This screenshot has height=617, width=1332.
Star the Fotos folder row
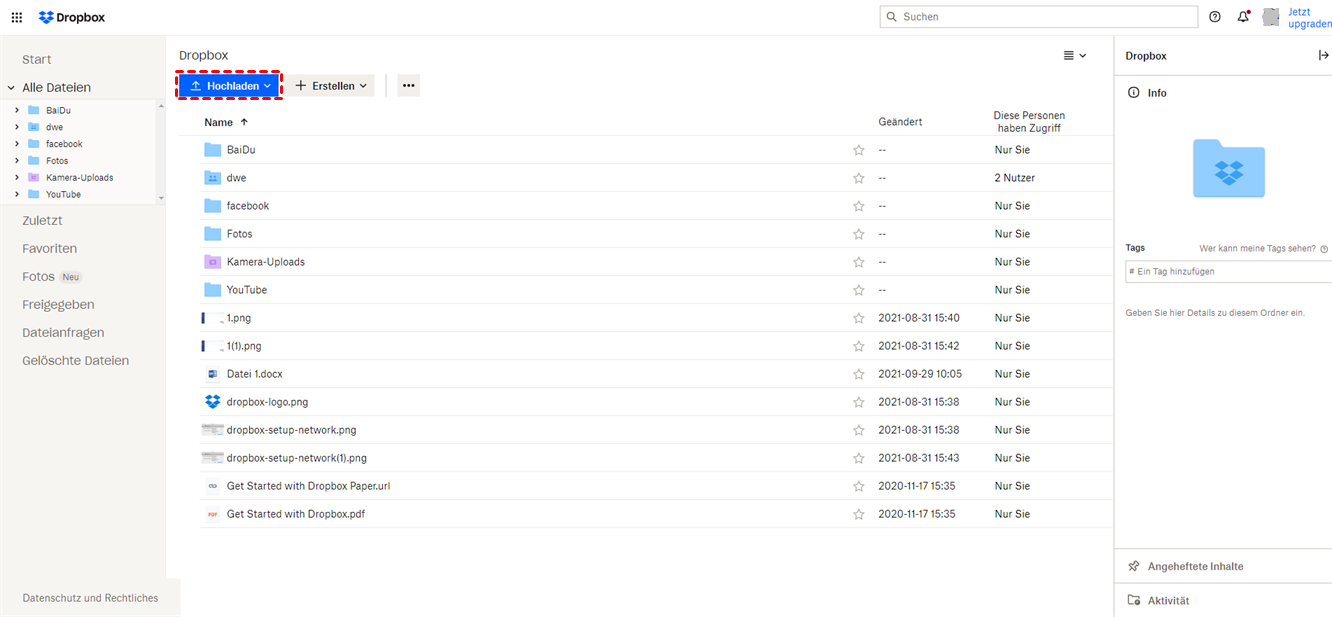(x=858, y=234)
